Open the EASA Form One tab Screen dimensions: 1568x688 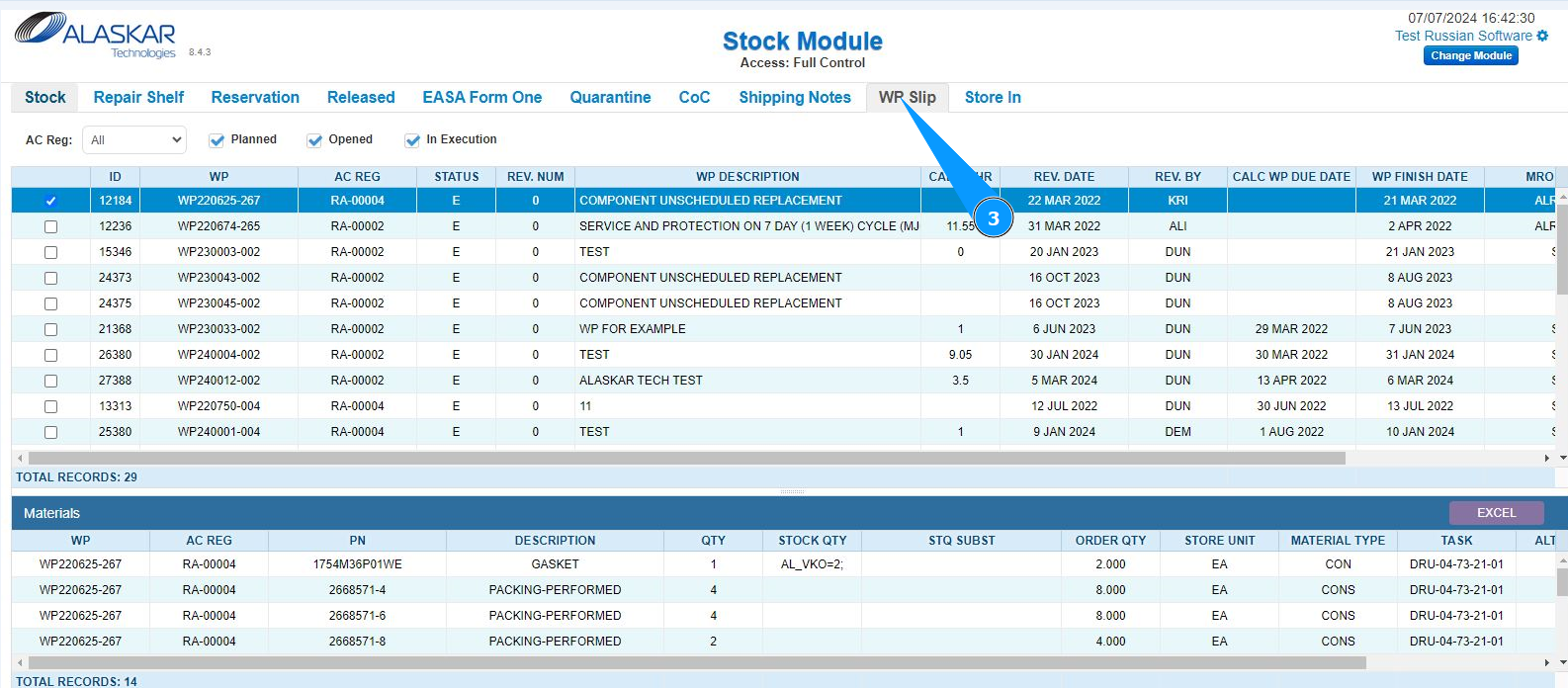[481, 97]
